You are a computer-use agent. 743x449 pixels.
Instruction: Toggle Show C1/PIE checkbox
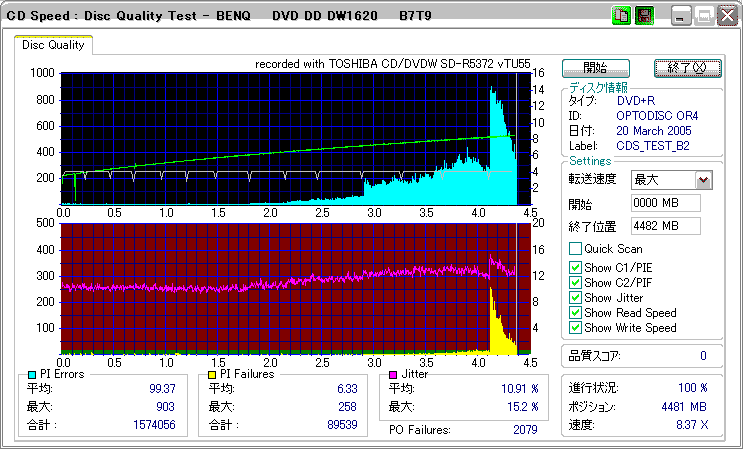tap(575, 268)
